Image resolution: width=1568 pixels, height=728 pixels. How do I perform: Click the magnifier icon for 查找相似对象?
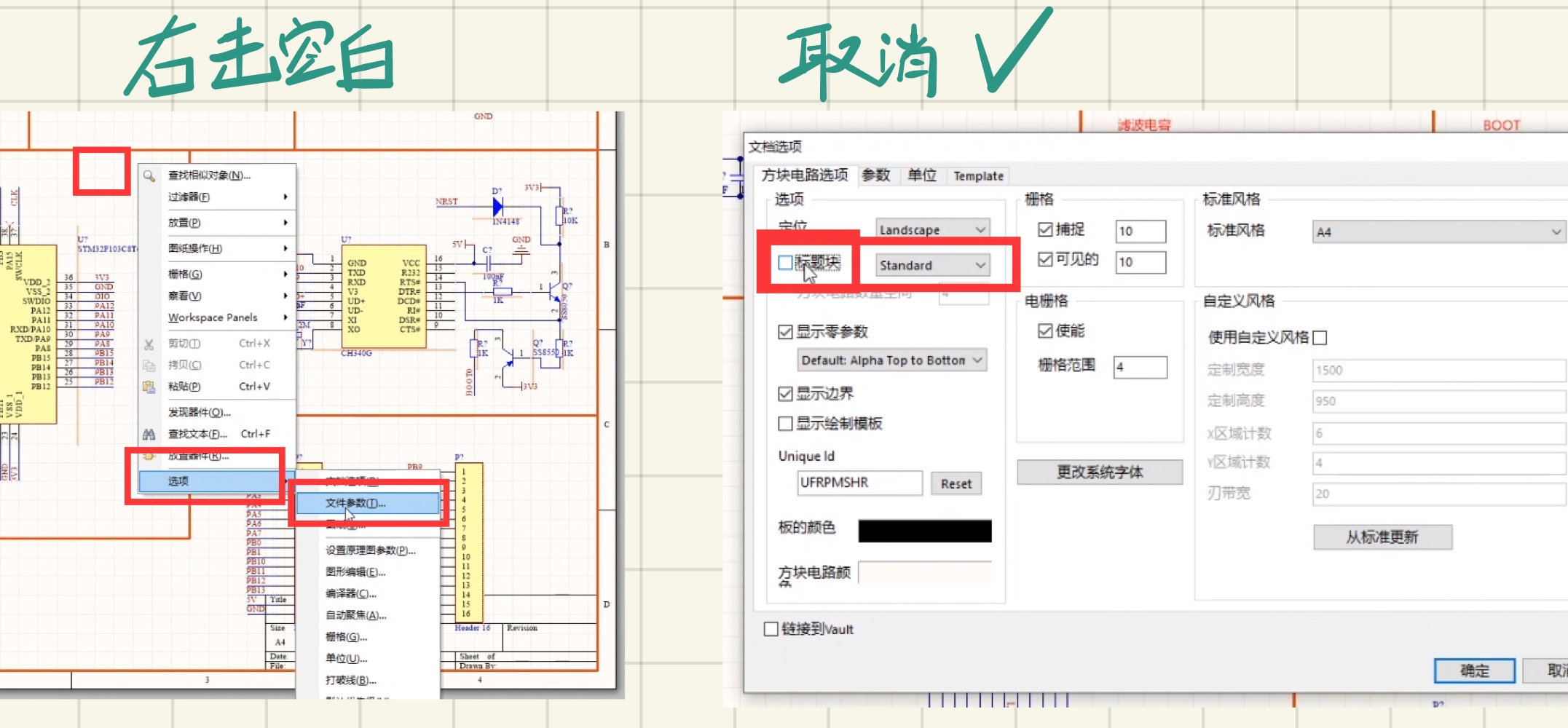(148, 174)
